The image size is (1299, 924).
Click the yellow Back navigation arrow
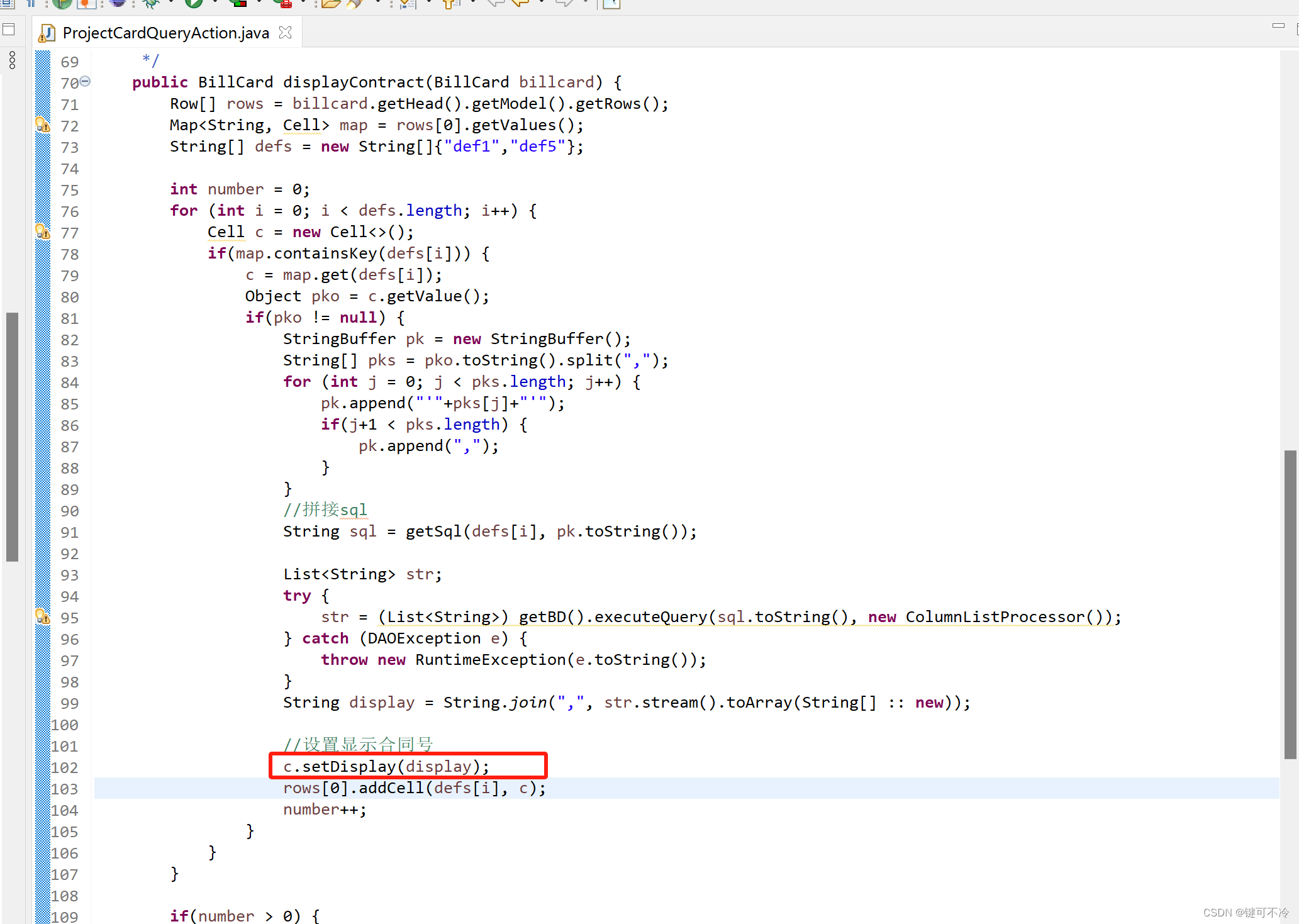tap(520, 3)
